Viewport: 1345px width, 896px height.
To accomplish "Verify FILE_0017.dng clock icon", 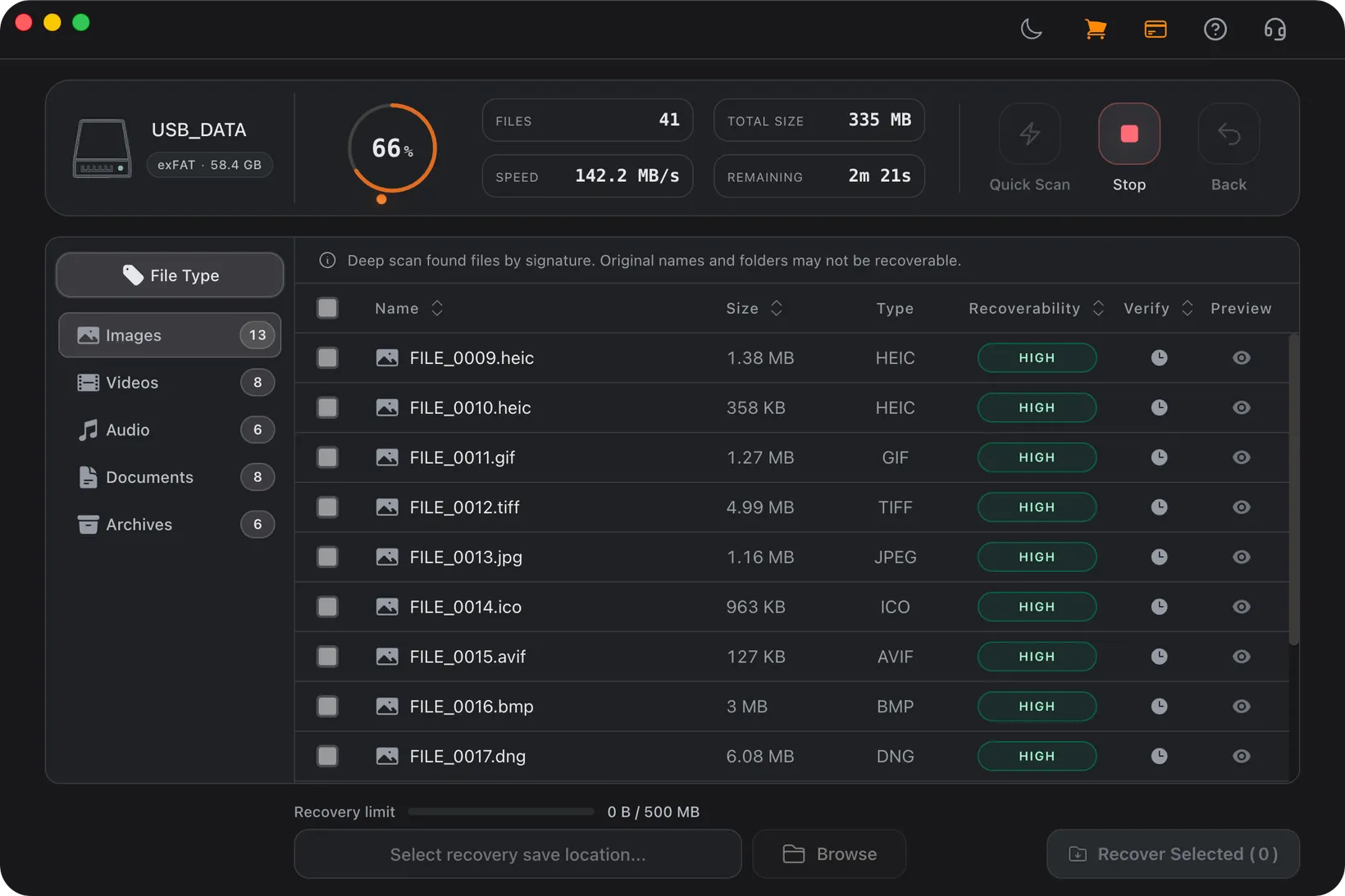I will (x=1159, y=756).
